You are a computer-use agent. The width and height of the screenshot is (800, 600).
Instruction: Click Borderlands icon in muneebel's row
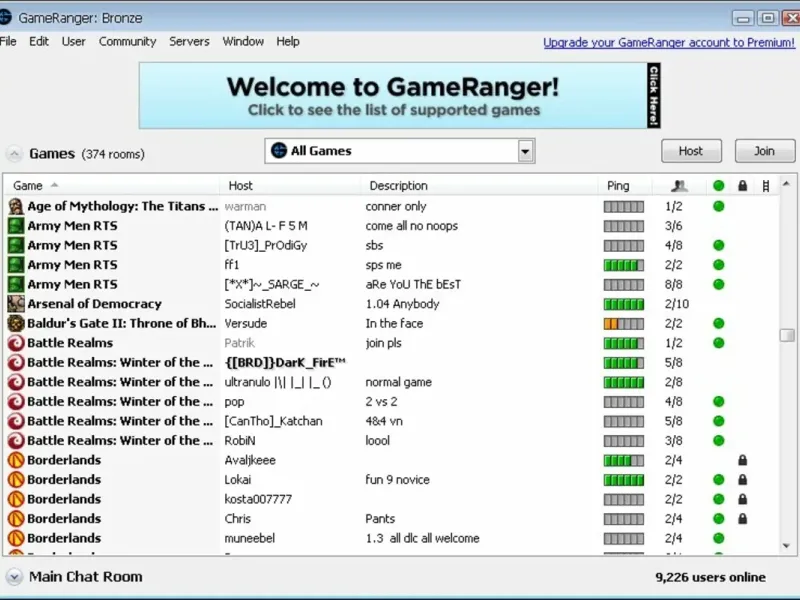pos(16,538)
